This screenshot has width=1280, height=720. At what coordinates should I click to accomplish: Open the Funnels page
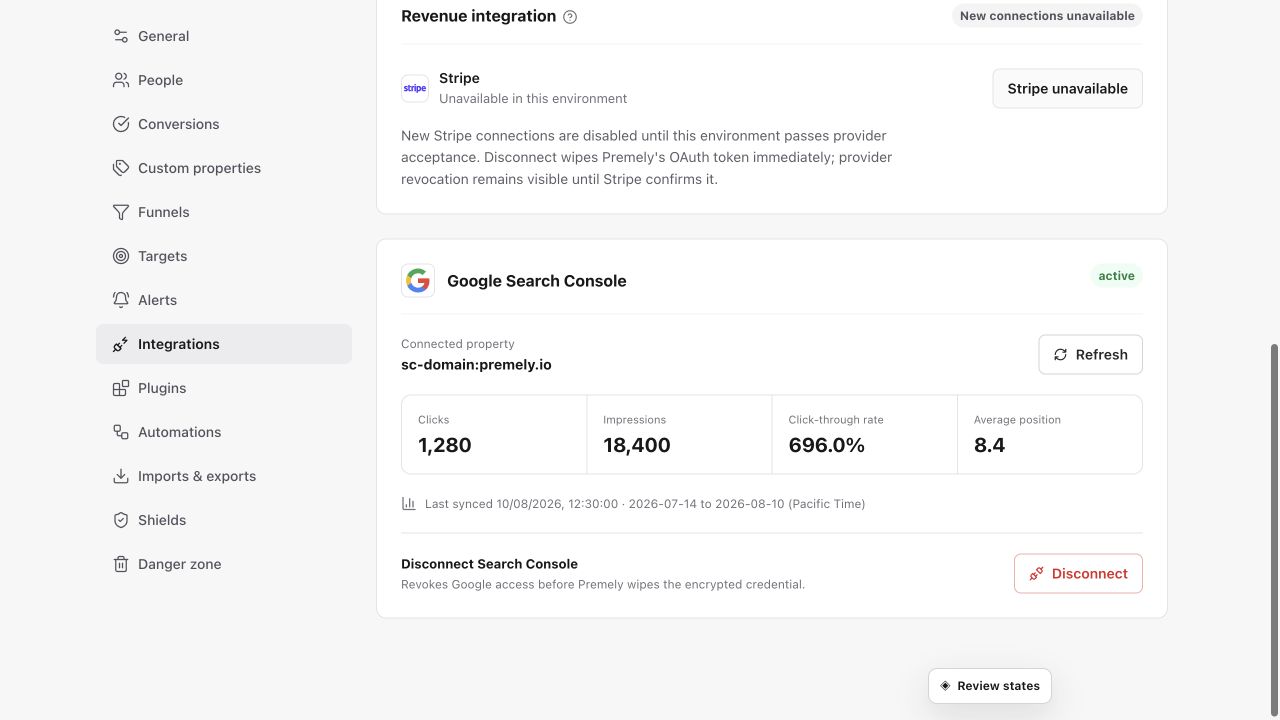(x=224, y=212)
